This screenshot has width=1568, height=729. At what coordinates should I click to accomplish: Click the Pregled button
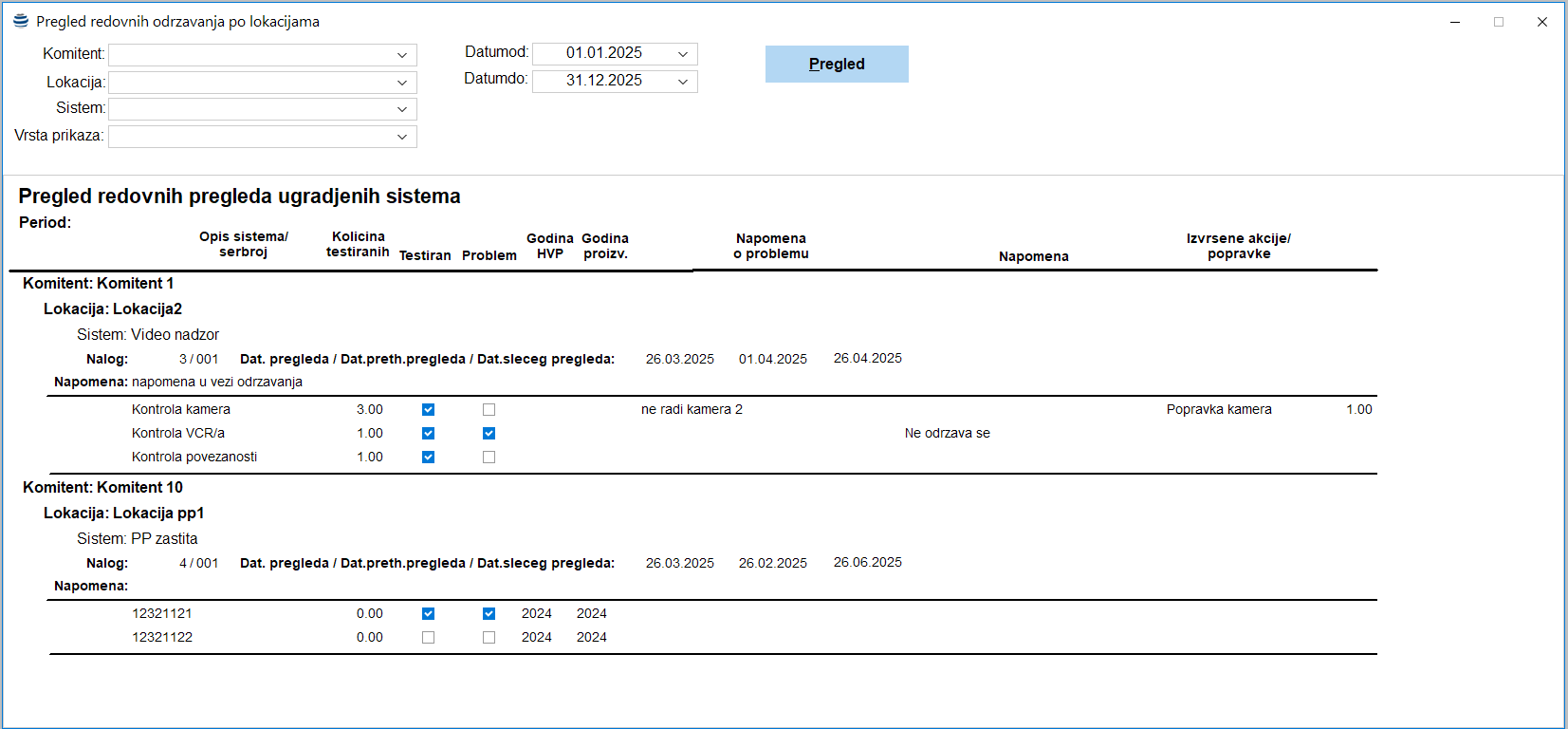(836, 64)
